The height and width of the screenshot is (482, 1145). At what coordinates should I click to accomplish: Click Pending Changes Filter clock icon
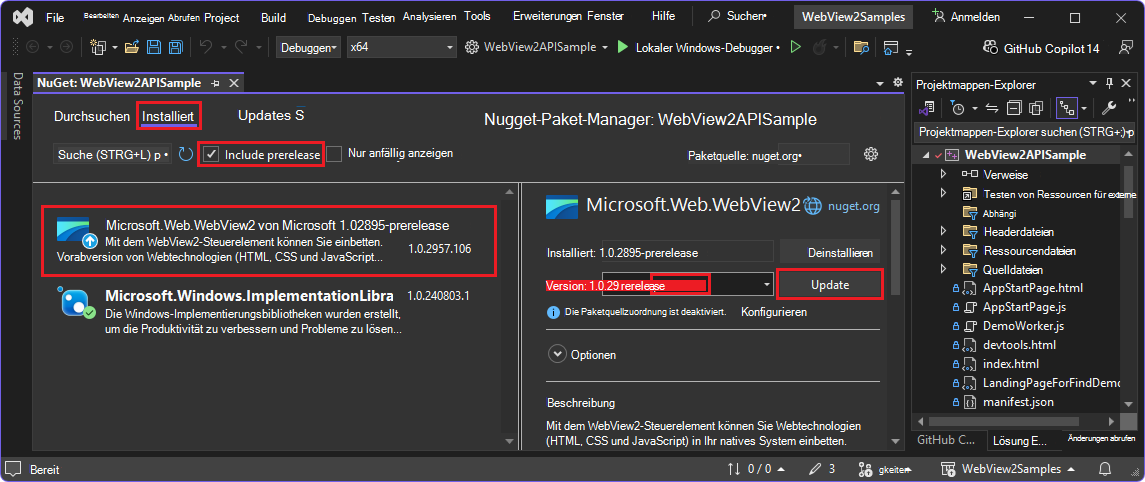[x=957, y=109]
